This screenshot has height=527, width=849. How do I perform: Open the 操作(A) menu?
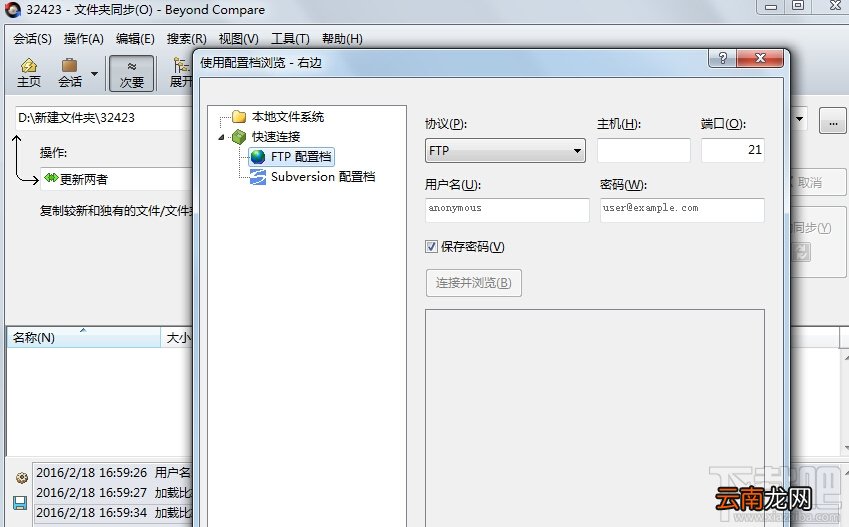pos(83,39)
